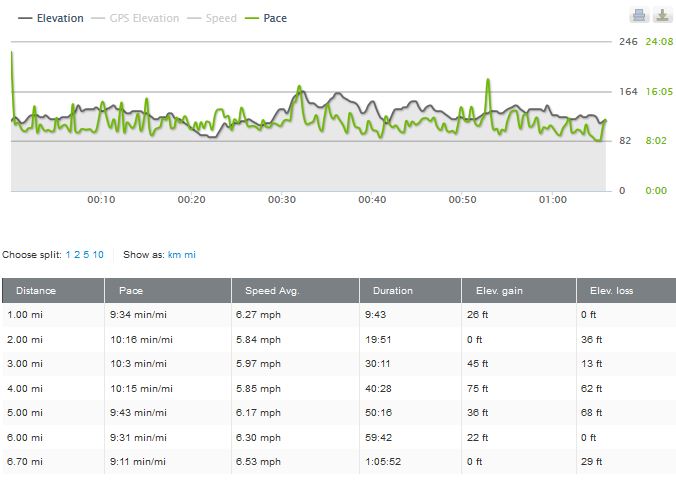Image resolution: width=676 pixels, height=483 pixels.
Task: Show the Speed series on chart
Action: pyautogui.click(x=213, y=18)
